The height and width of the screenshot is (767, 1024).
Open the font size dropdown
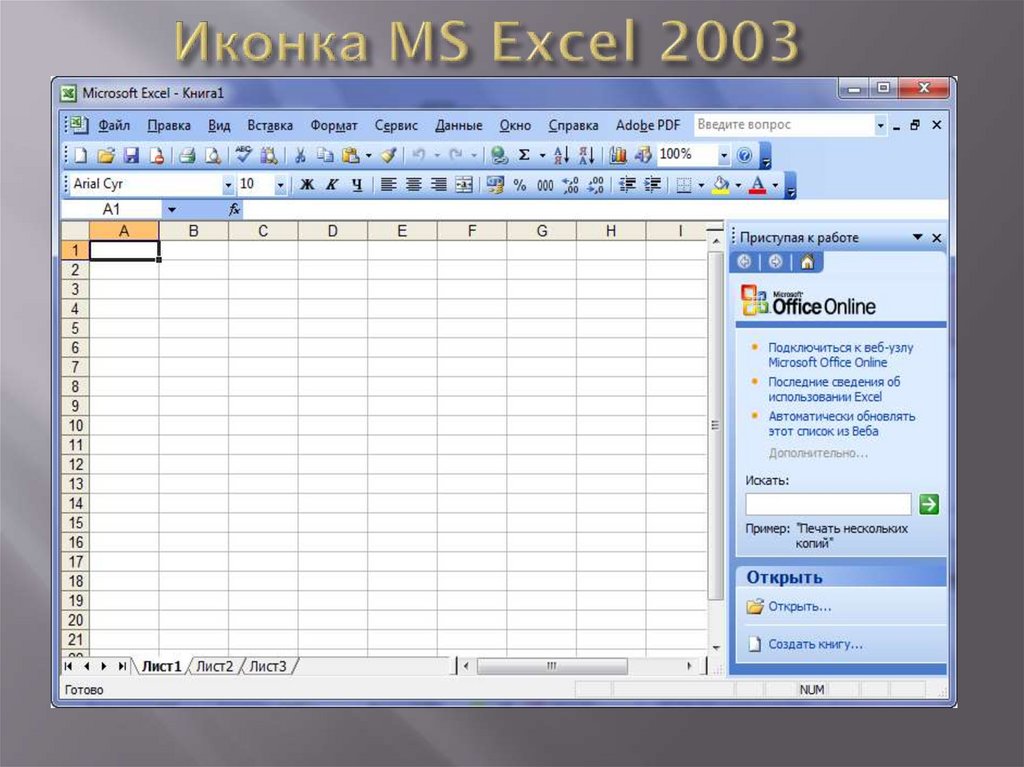[x=280, y=186]
